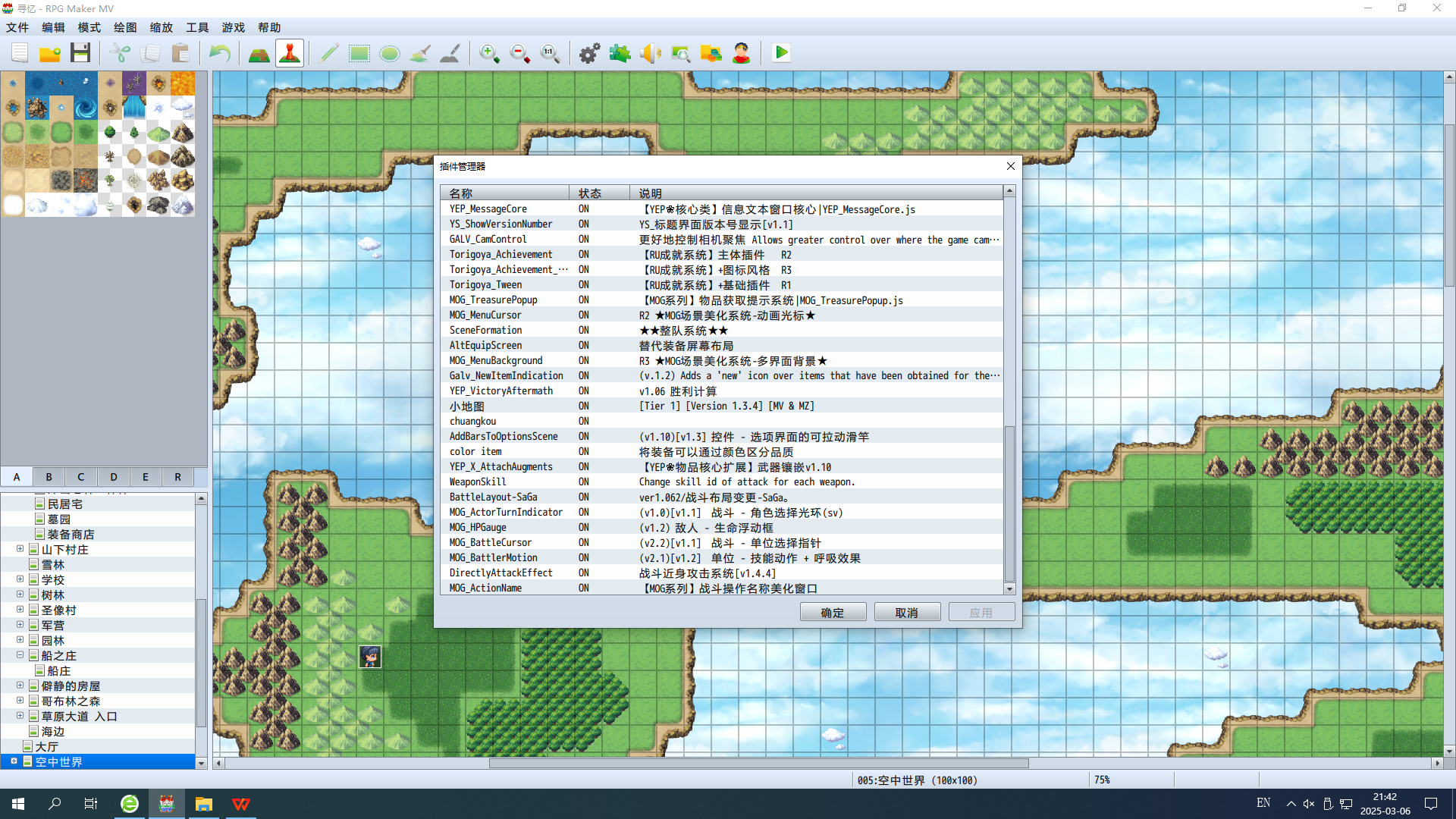
Task: Click the 说明 column header
Action: 817,193
